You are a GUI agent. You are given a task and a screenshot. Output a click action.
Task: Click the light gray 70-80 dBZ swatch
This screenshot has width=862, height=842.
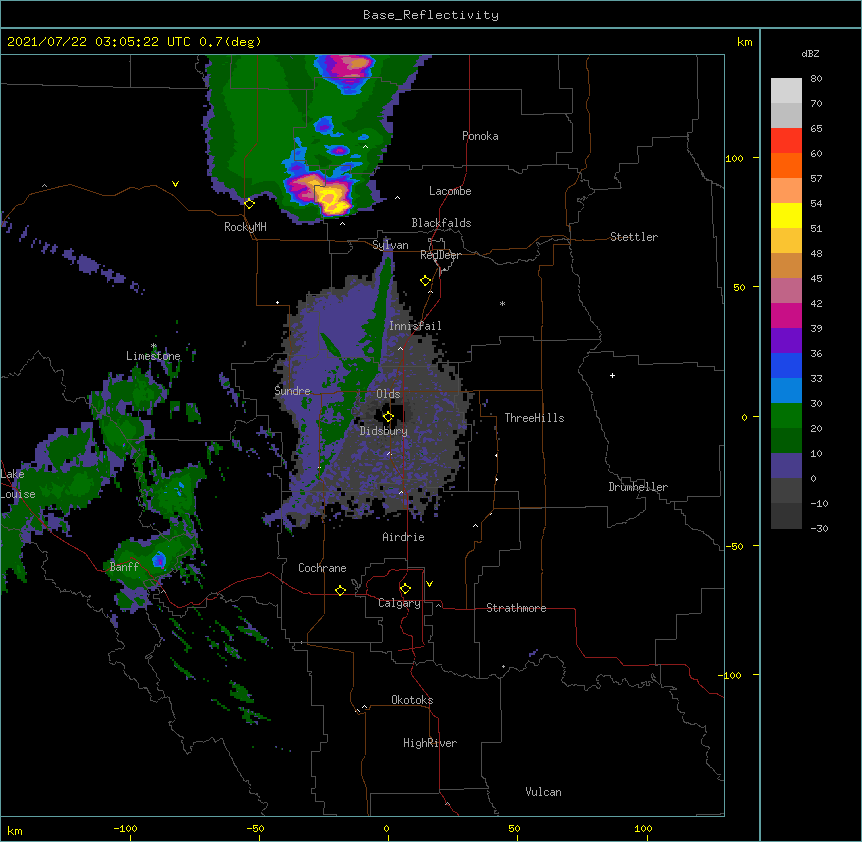click(x=786, y=91)
